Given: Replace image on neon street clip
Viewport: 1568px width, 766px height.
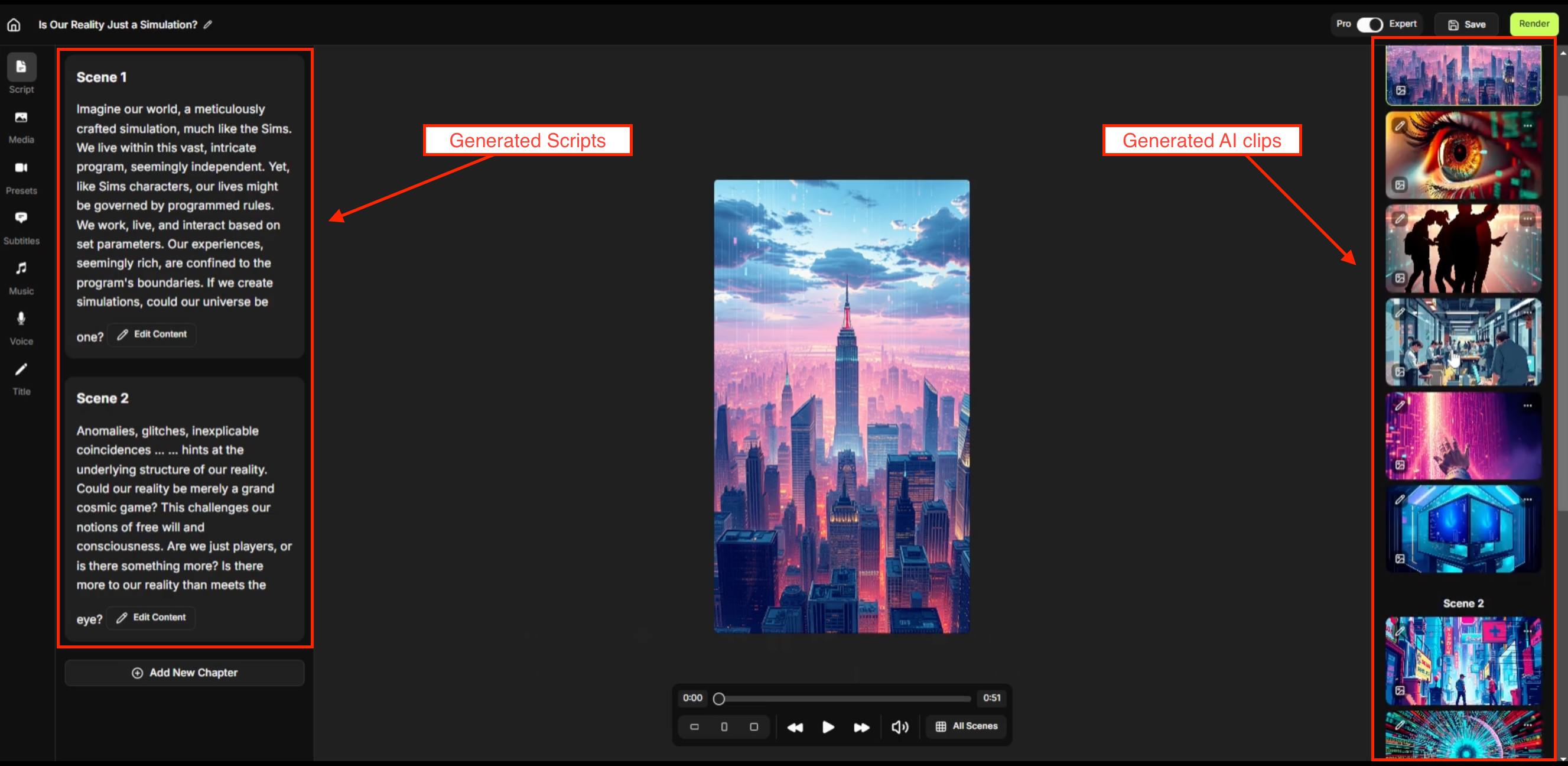Looking at the screenshot, I should (x=1400, y=690).
